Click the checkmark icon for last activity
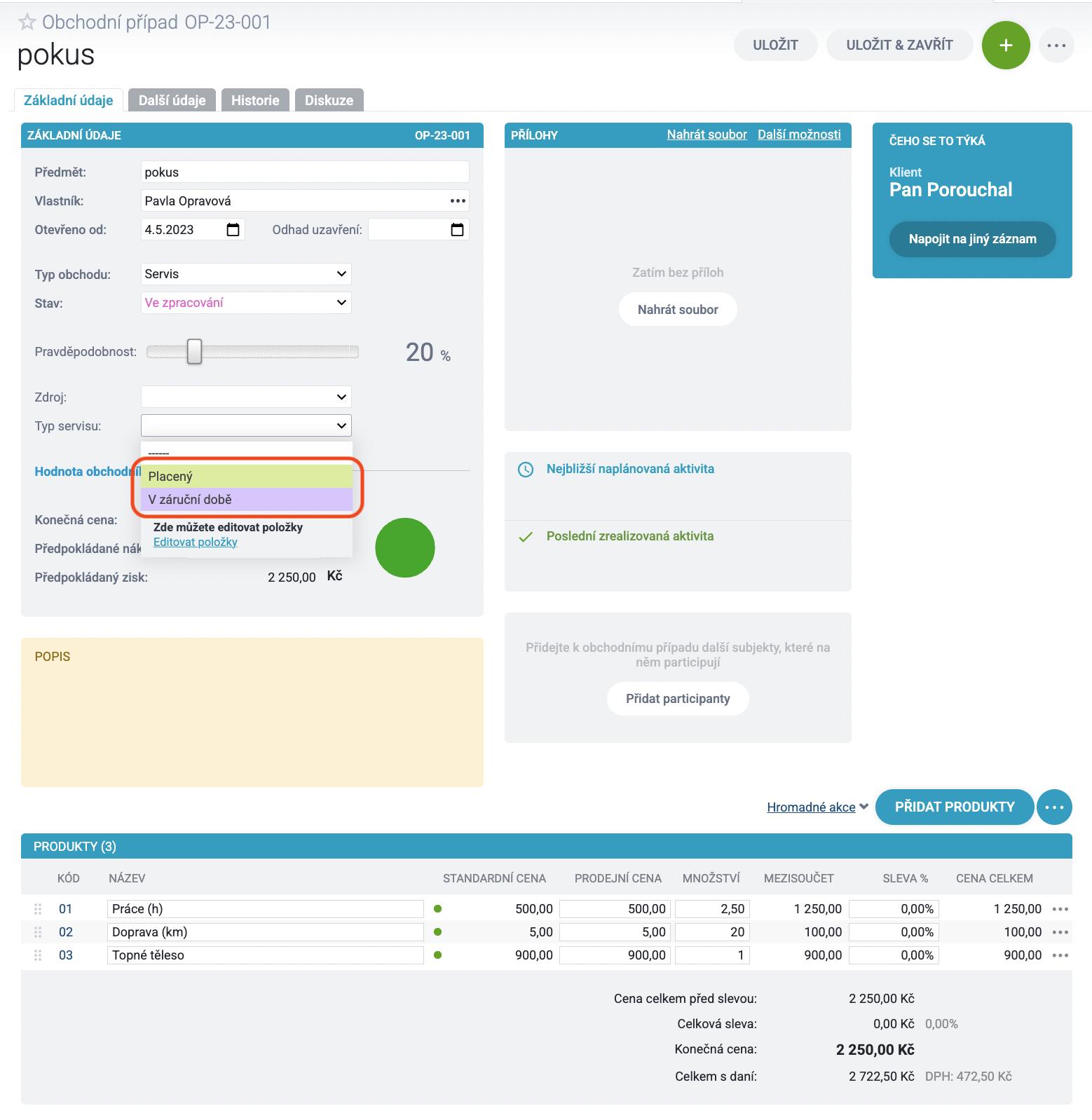 click(x=525, y=537)
